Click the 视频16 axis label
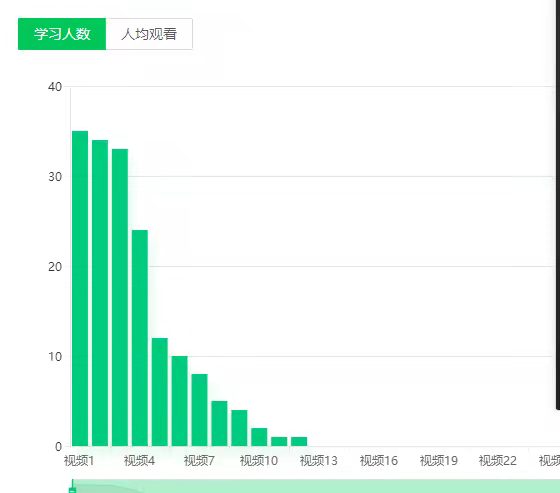Viewport: 560px width, 493px height. pyautogui.click(x=379, y=460)
